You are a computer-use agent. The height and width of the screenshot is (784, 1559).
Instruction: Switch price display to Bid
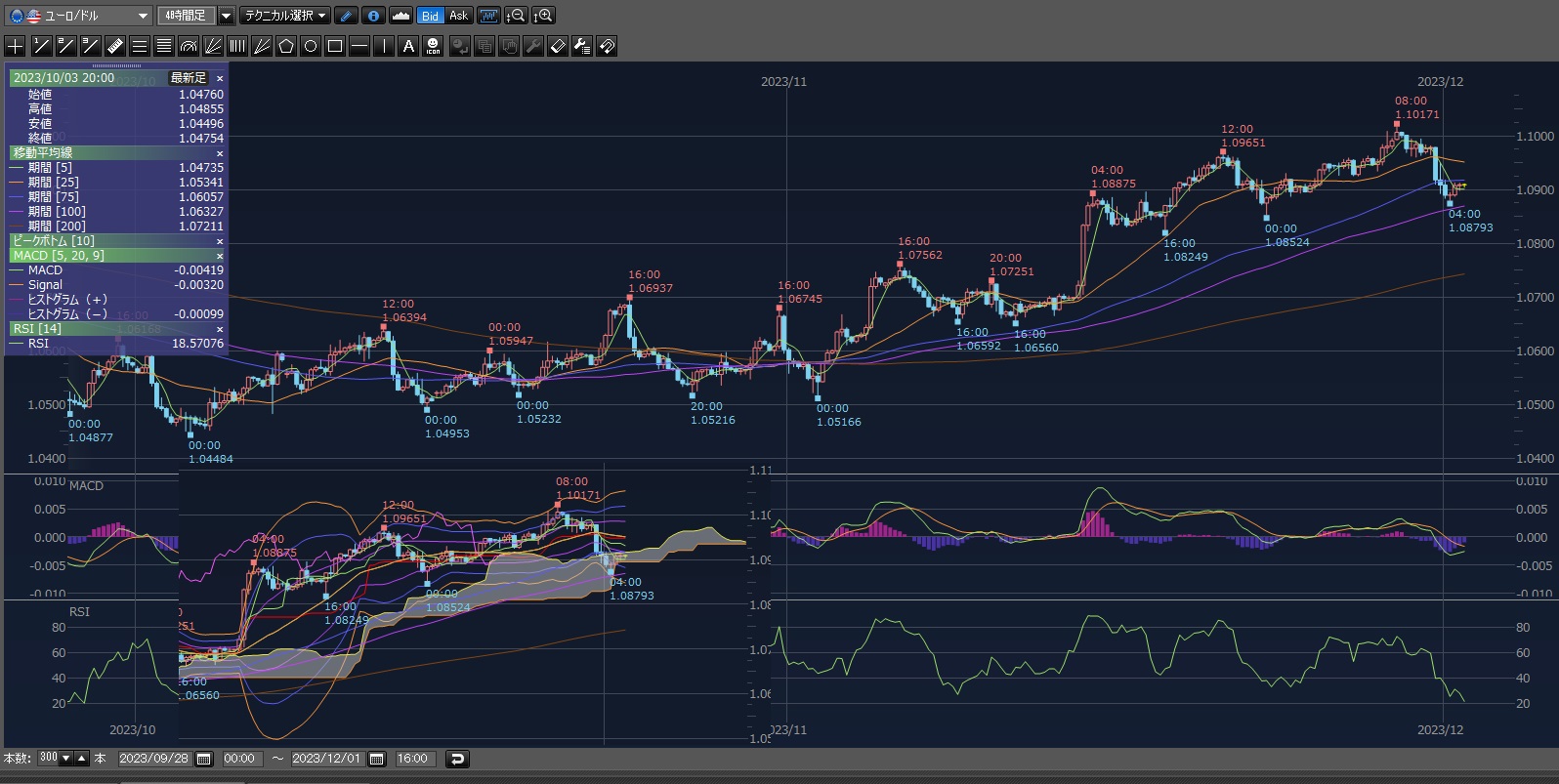point(430,16)
